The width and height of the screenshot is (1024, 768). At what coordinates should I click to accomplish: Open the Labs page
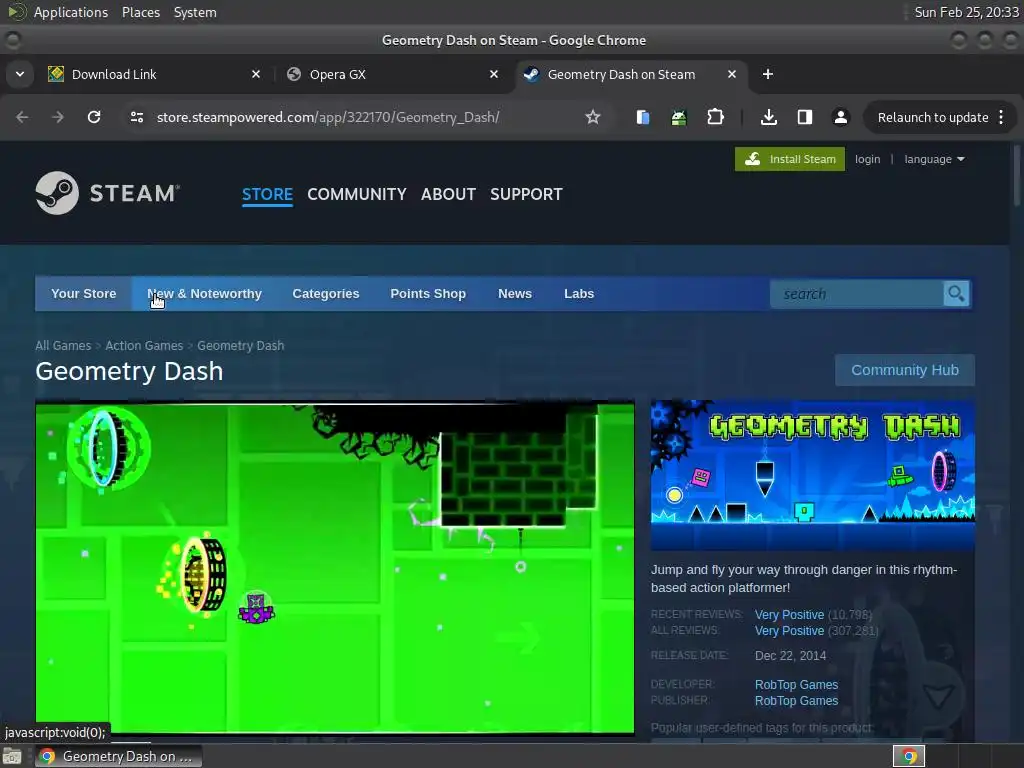(x=579, y=294)
